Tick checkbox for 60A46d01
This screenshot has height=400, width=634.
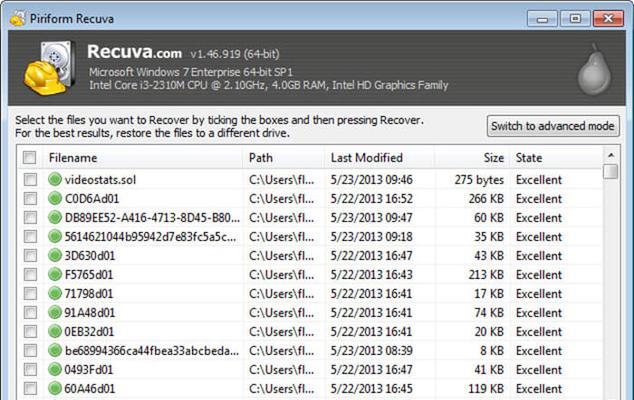(30, 389)
